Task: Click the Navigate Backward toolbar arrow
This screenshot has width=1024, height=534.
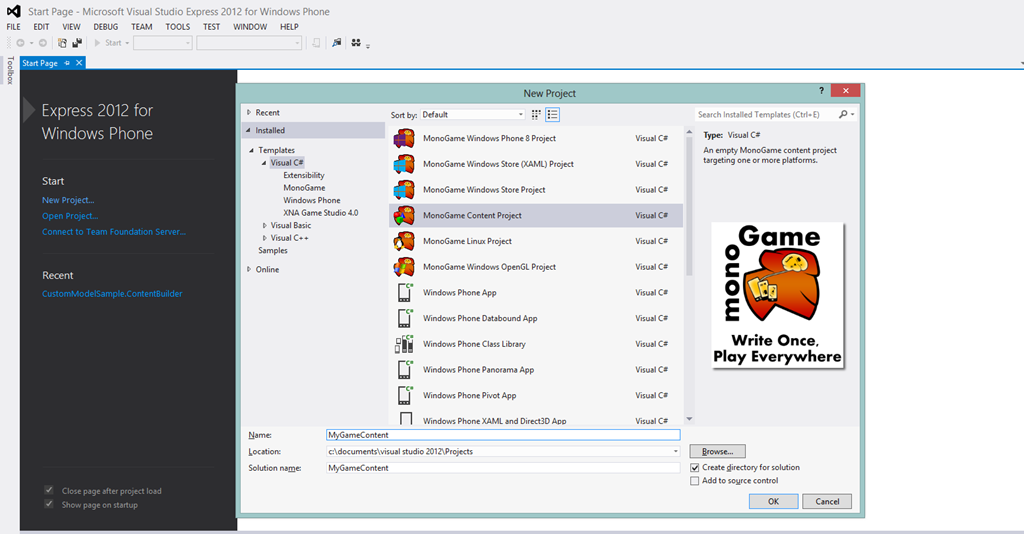Action: (x=21, y=43)
